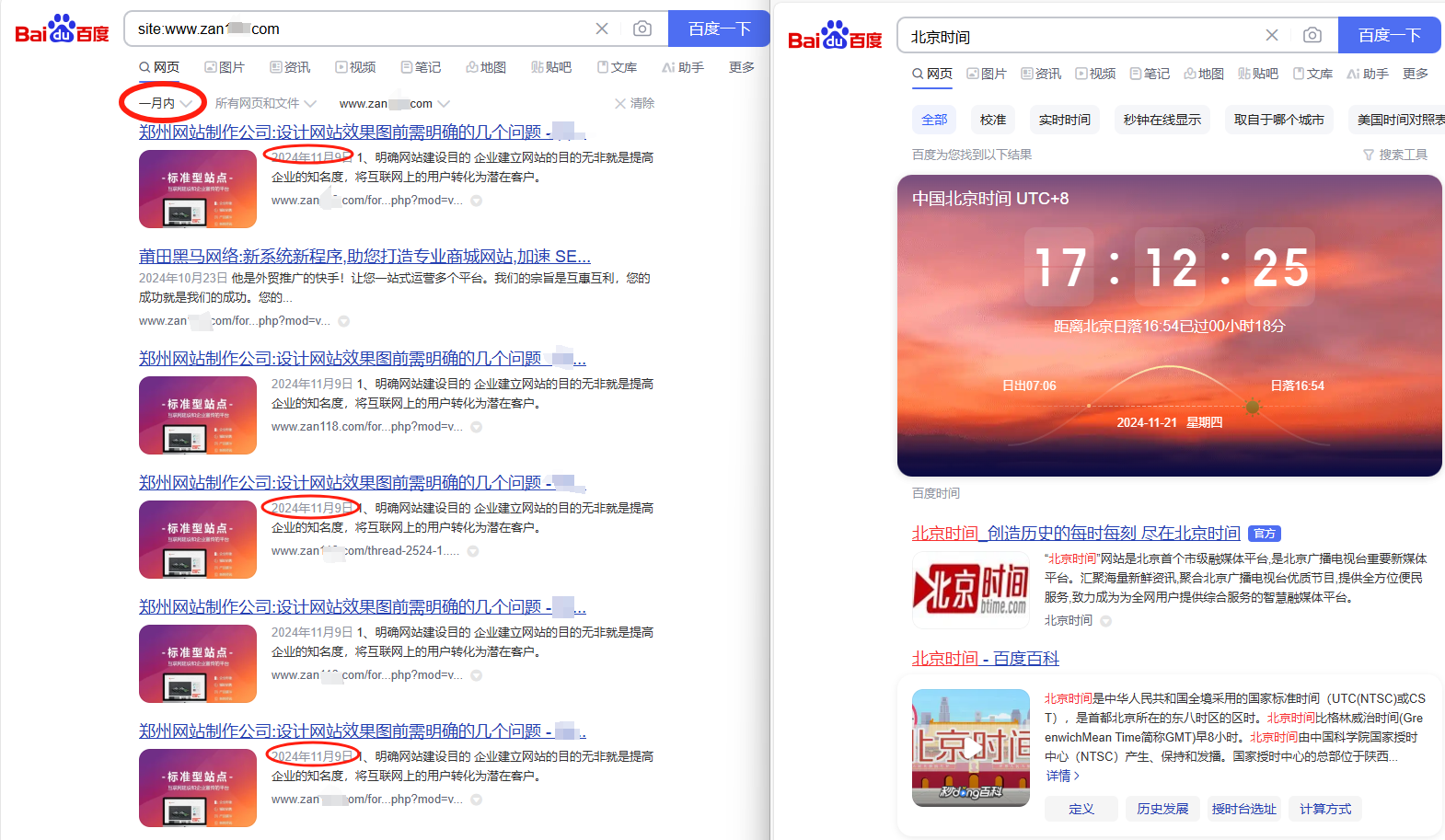Select the 全部 filter chip
The height and width of the screenshot is (840, 1445).
pyautogui.click(x=934, y=120)
